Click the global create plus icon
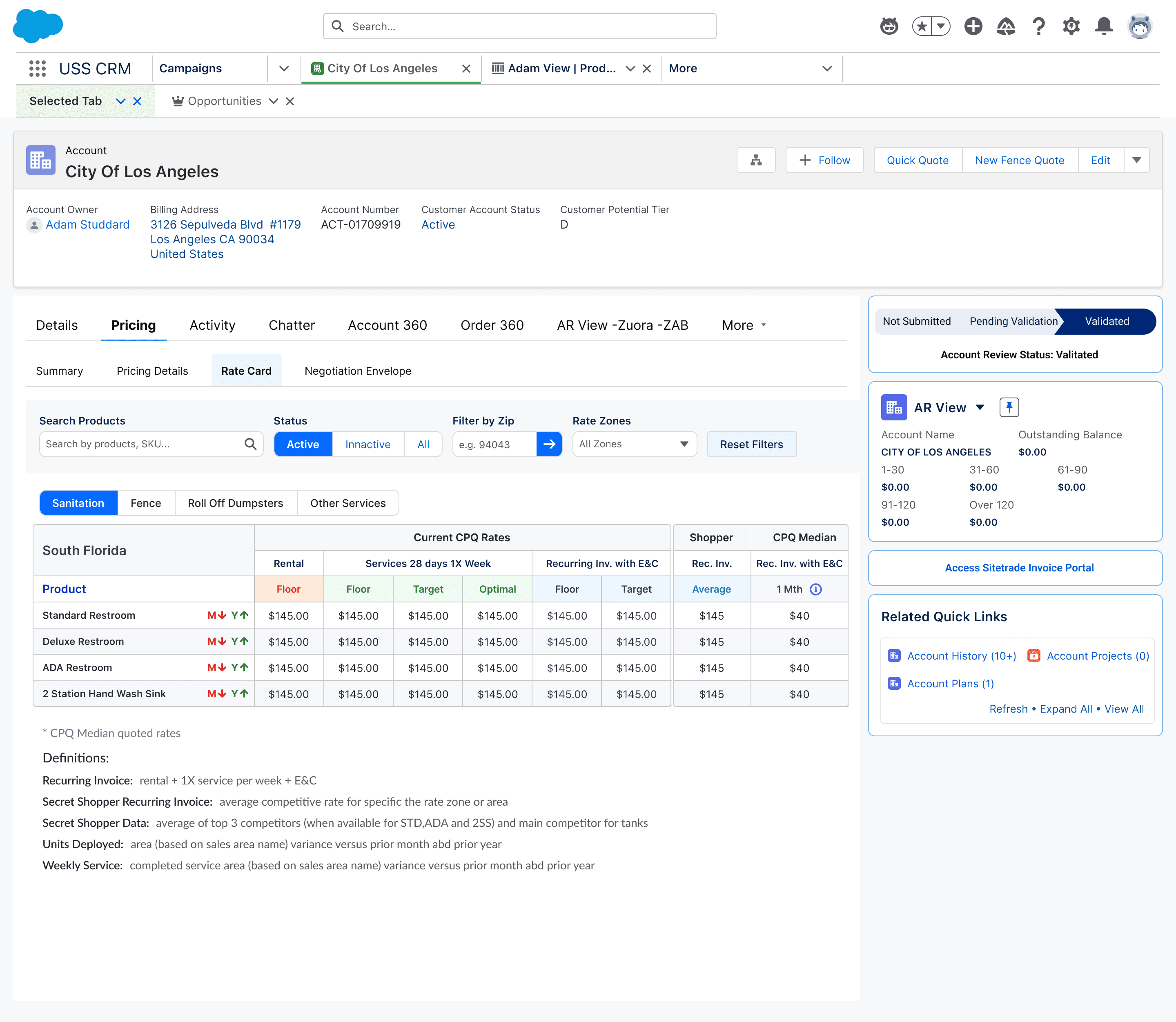This screenshot has height=1022, width=1176. click(973, 26)
